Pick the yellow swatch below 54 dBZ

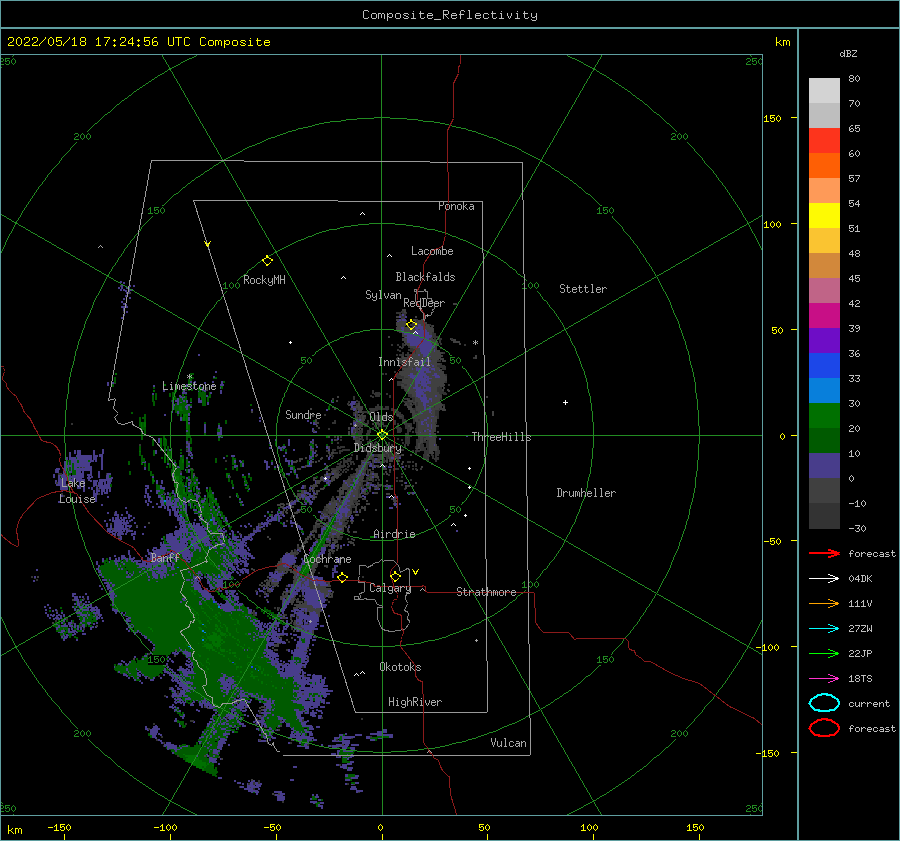click(x=824, y=215)
